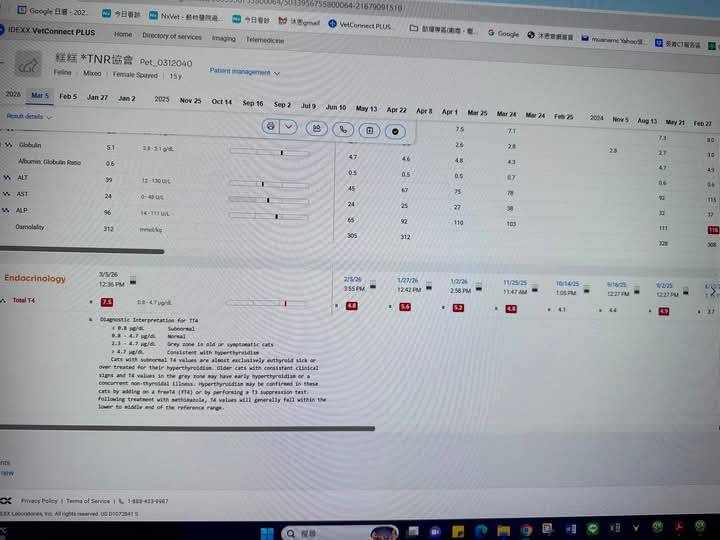The width and height of the screenshot is (720, 540).
Task: Click the trend graph icon beside ALT
Action: (x=7, y=178)
